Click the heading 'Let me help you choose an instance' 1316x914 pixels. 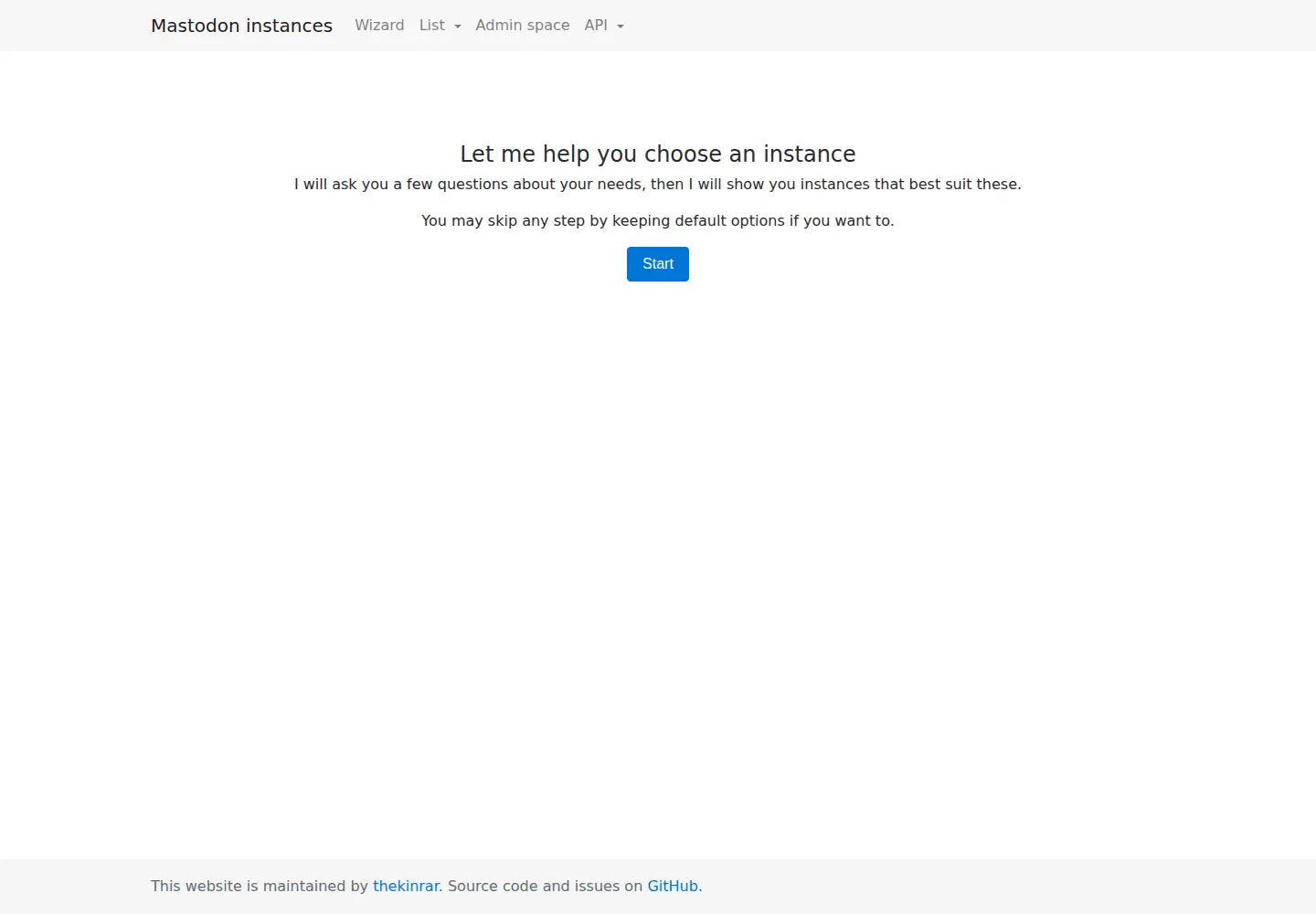coord(658,154)
